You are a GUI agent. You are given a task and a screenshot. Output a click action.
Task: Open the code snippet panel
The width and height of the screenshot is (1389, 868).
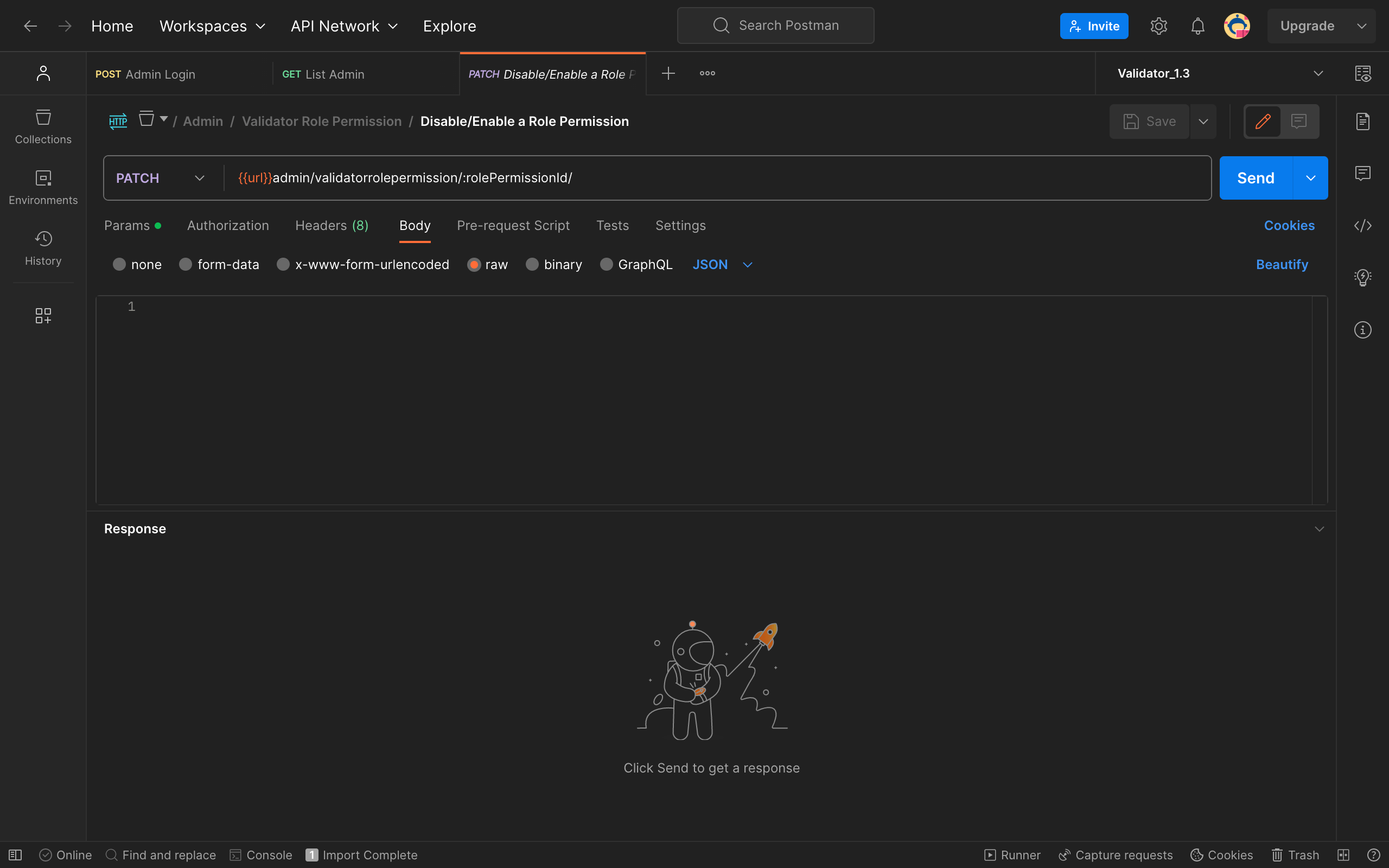(x=1363, y=226)
